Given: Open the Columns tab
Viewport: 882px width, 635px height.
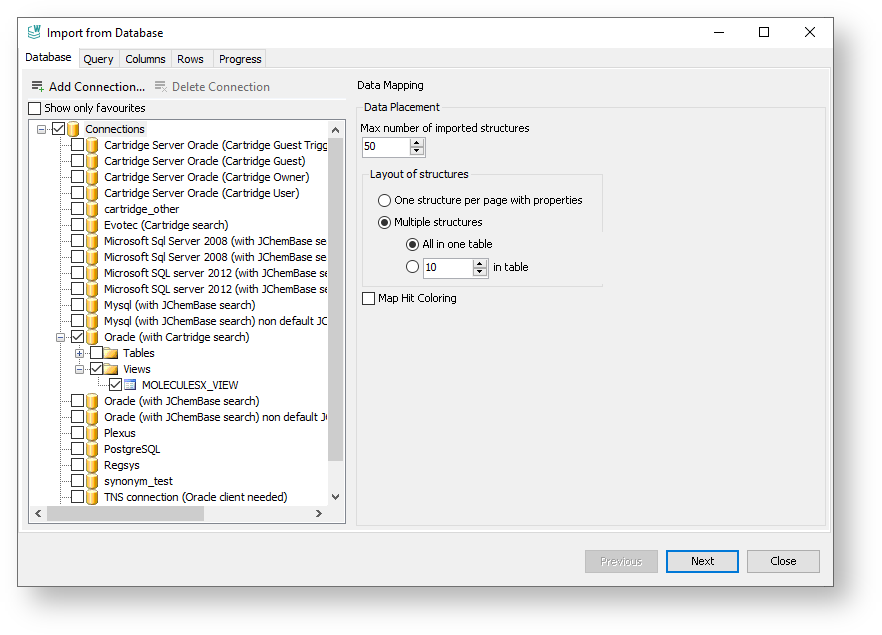Looking at the screenshot, I should point(145,59).
